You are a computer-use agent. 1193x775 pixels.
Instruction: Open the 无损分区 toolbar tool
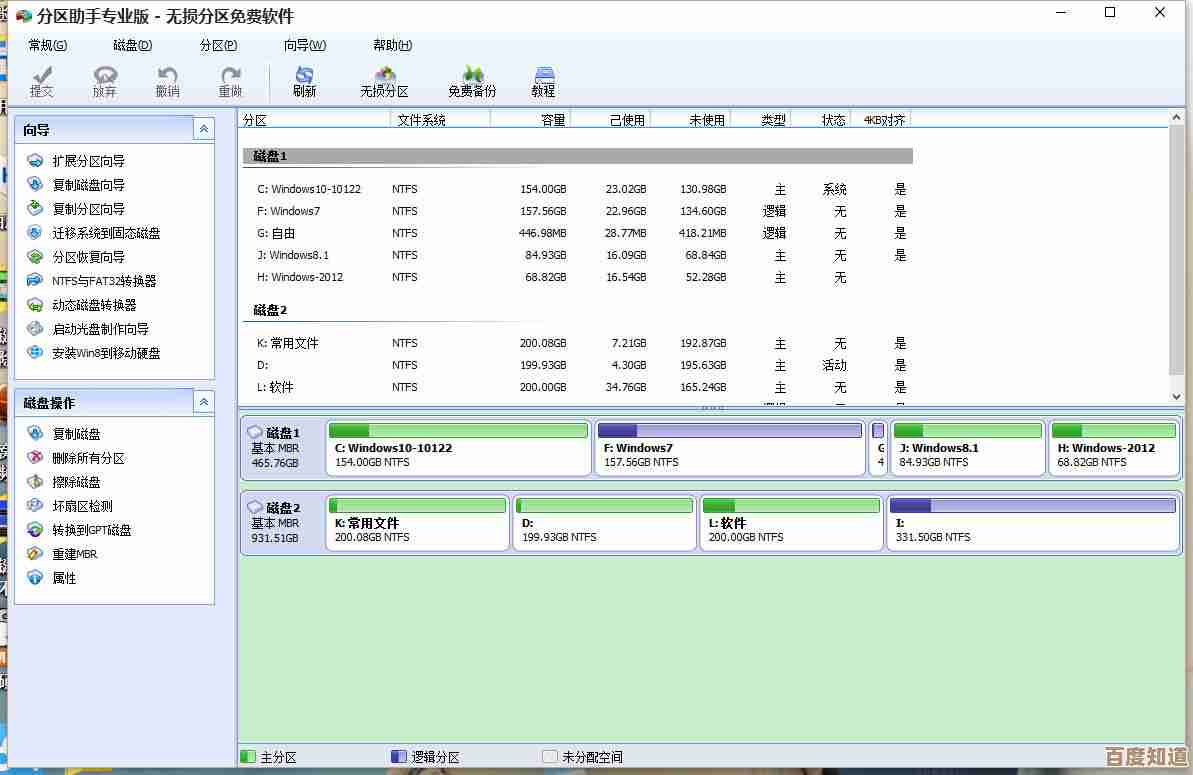tap(384, 81)
